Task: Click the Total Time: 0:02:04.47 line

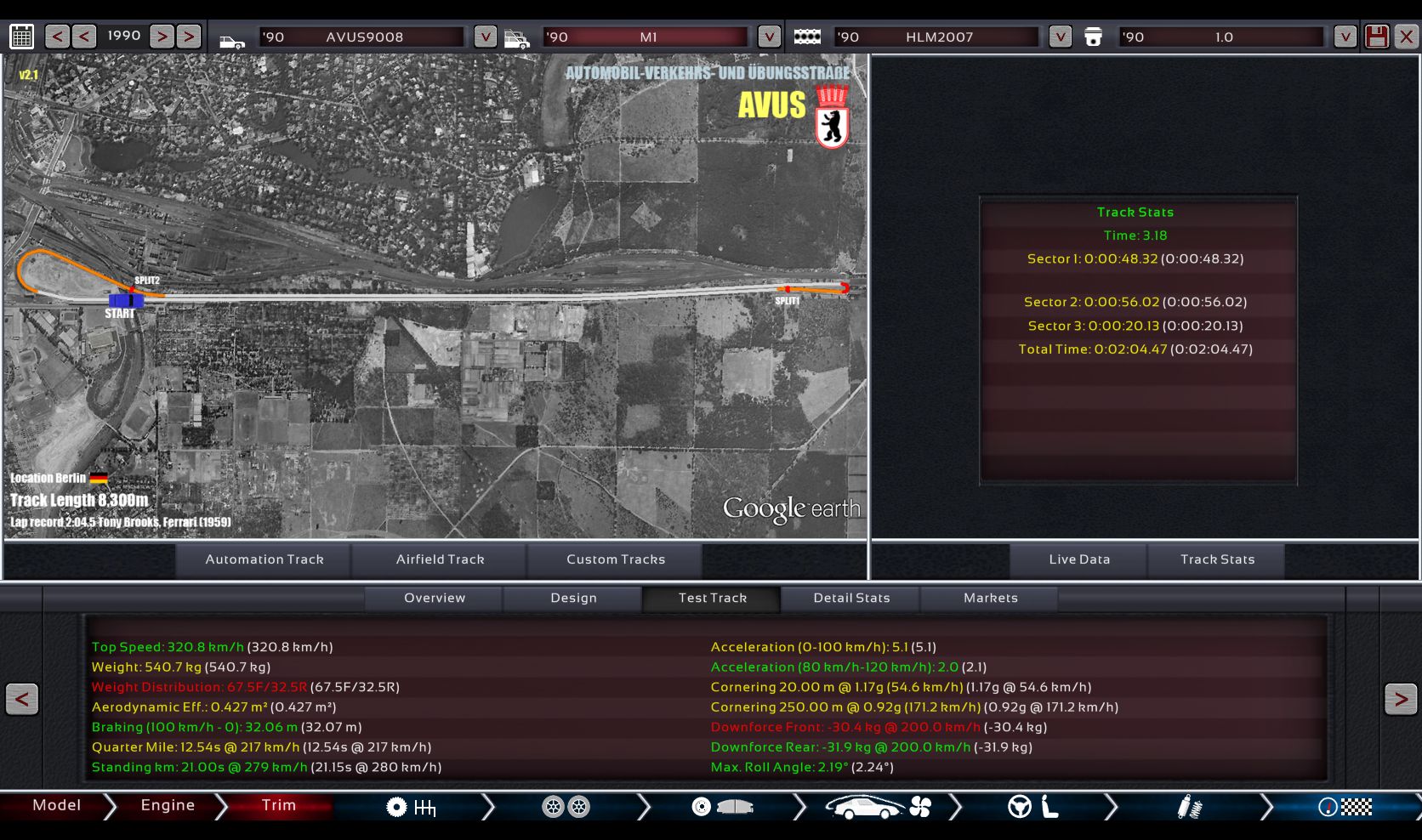Action: (x=1135, y=349)
